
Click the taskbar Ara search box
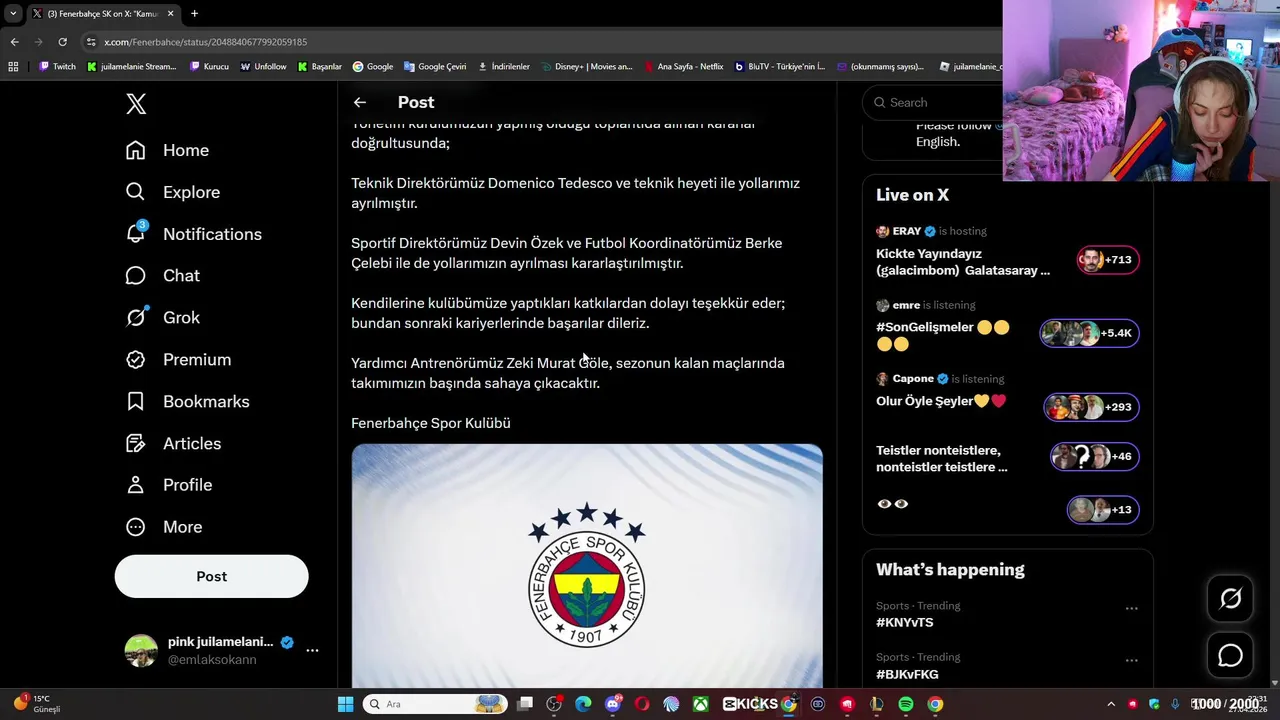click(x=435, y=704)
